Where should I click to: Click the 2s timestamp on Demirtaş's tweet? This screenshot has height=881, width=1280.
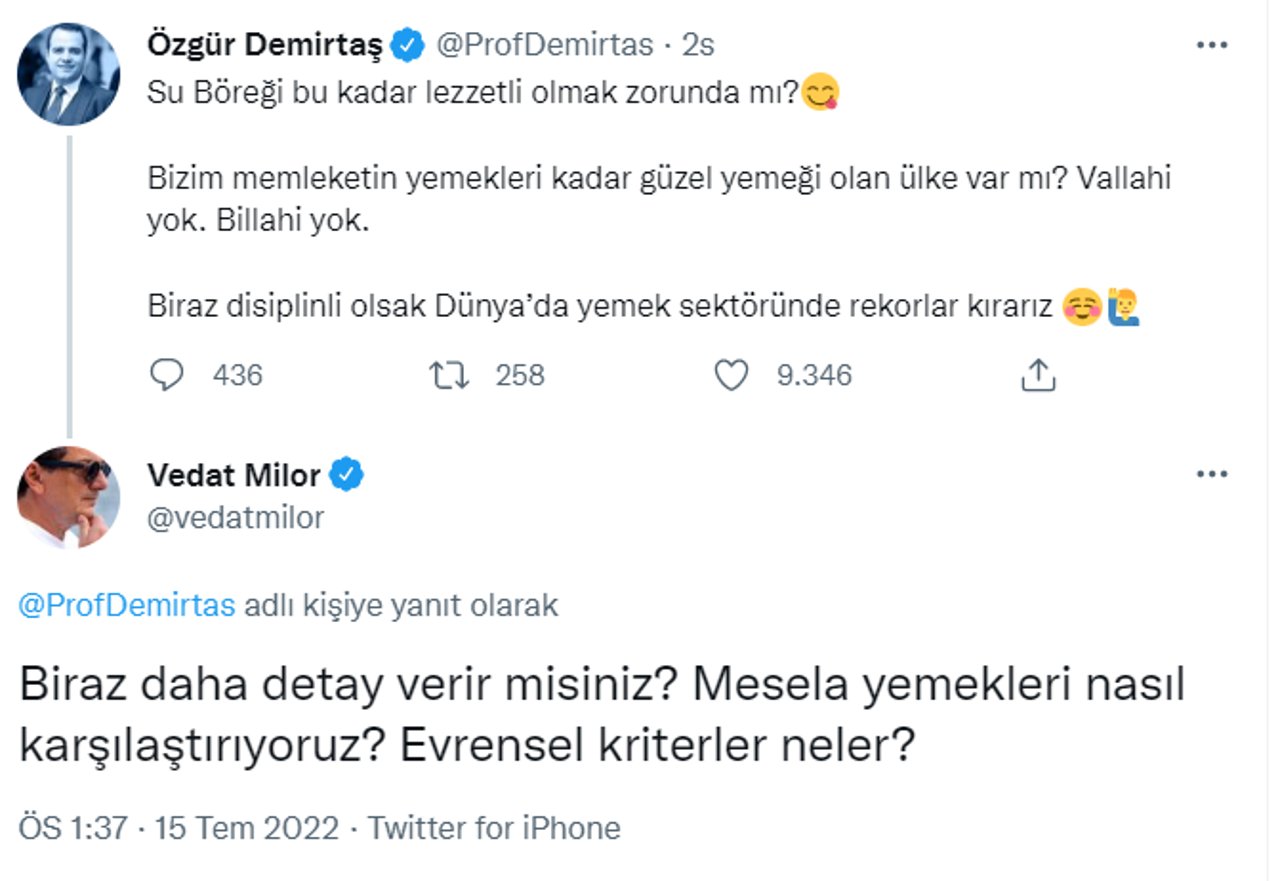[698, 45]
